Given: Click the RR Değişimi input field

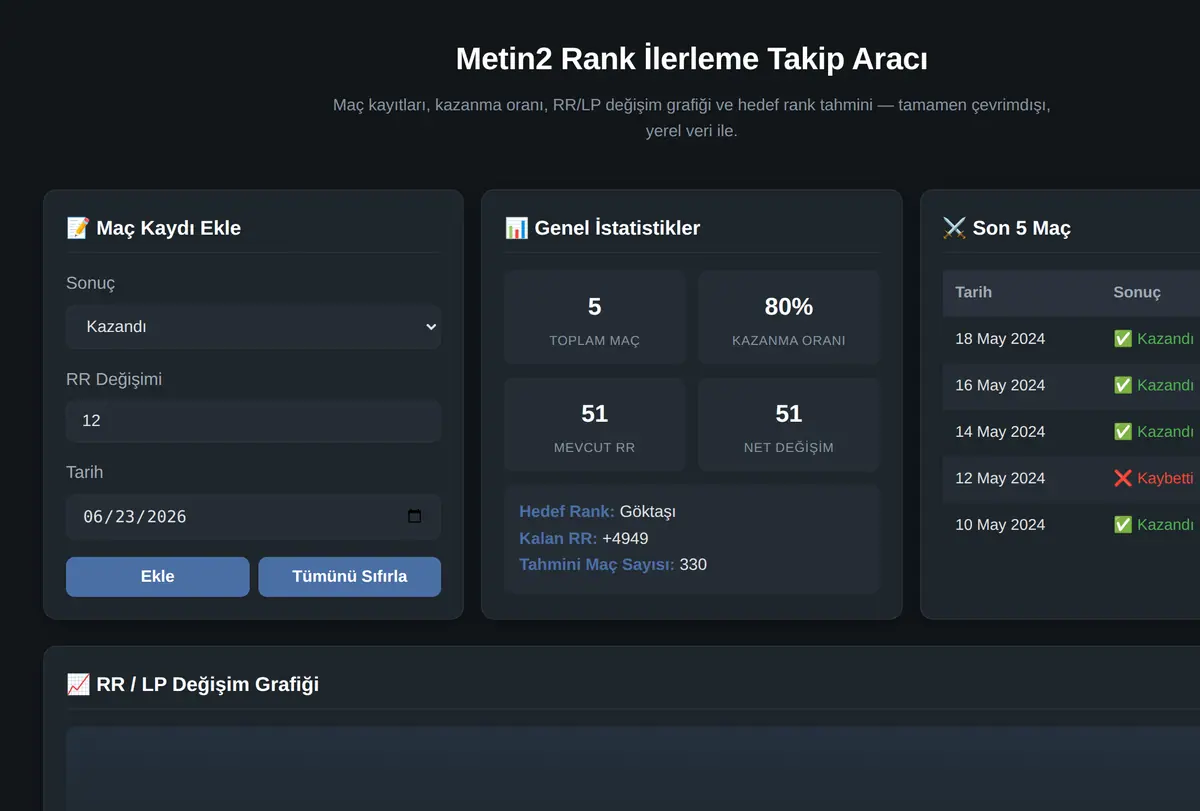Looking at the screenshot, I should 253,421.
